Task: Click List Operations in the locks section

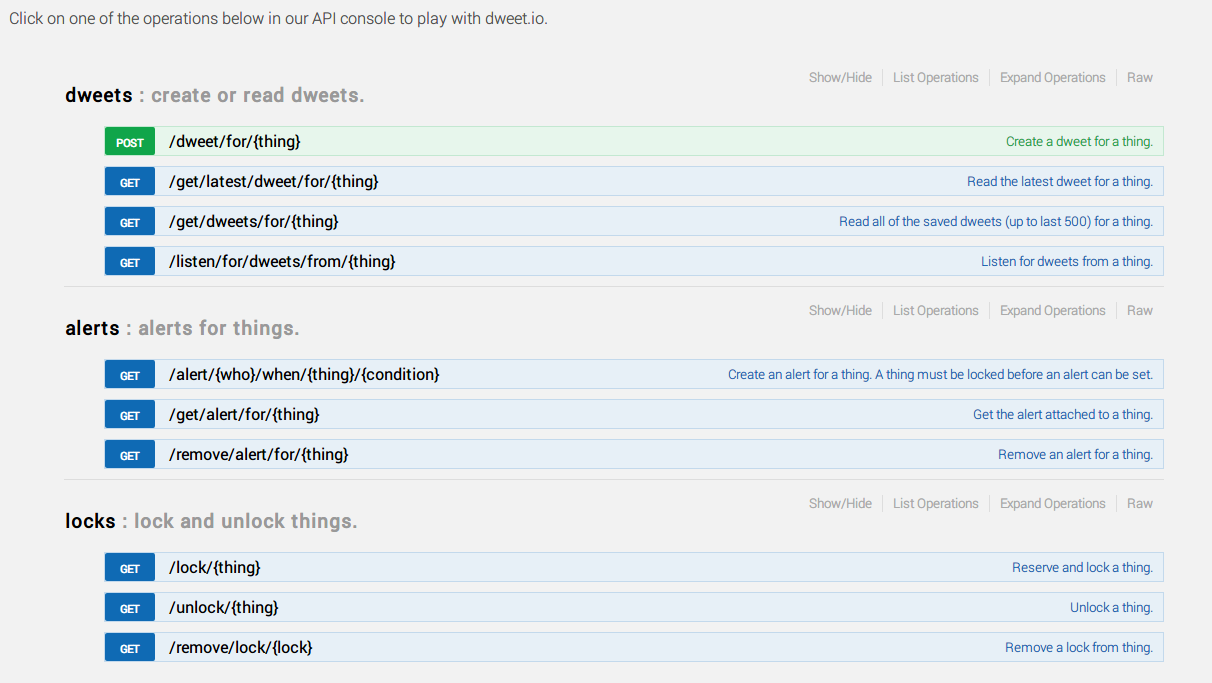Action: (x=936, y=503)
